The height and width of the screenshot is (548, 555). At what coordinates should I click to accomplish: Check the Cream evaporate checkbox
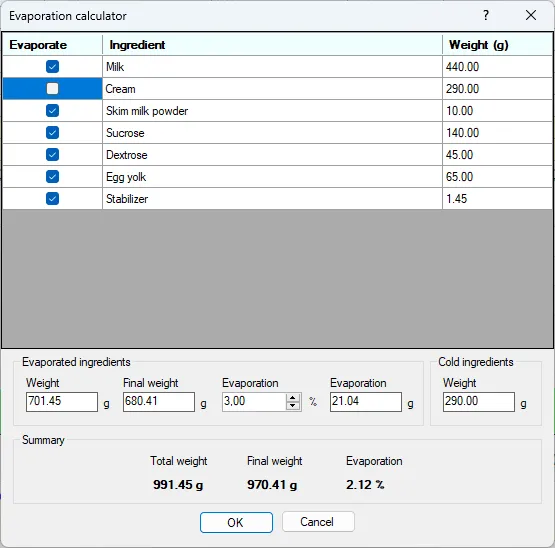[x=52, y=89]
